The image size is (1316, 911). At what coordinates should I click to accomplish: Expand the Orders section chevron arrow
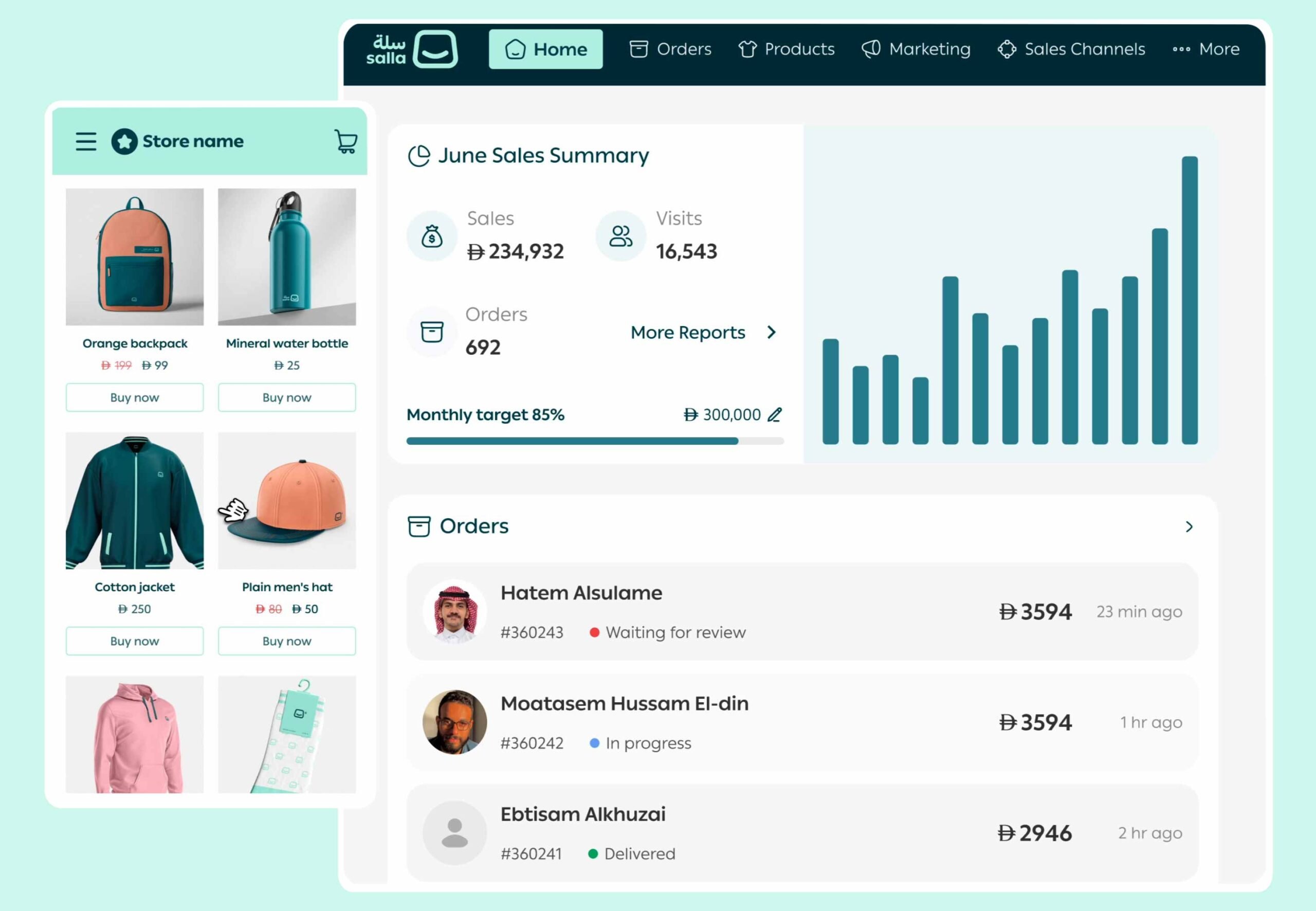tap(1189, 527)
